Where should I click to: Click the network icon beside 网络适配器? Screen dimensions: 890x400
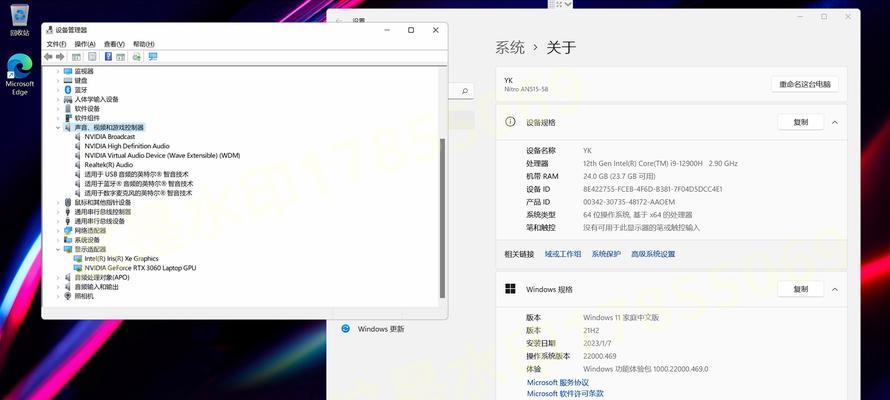pos(68,230)
